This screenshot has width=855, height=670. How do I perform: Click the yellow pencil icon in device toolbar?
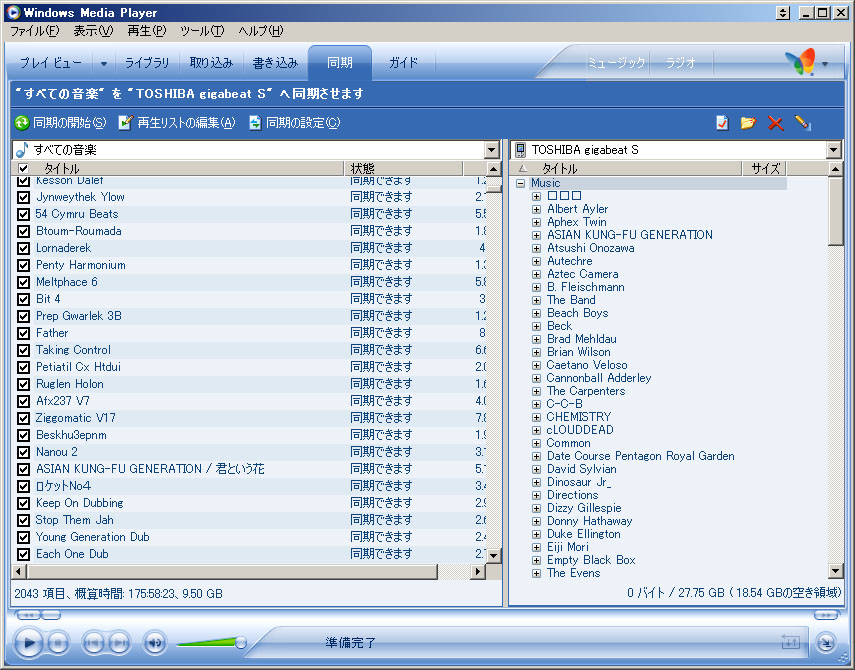(802, 123)
